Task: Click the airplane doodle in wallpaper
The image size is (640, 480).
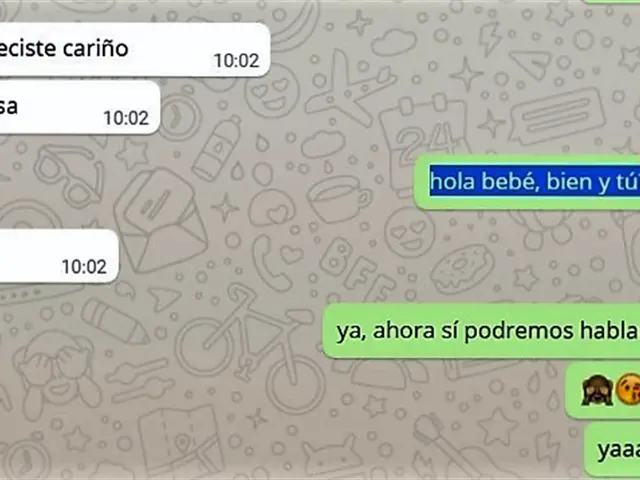Action: click(348, 87)
